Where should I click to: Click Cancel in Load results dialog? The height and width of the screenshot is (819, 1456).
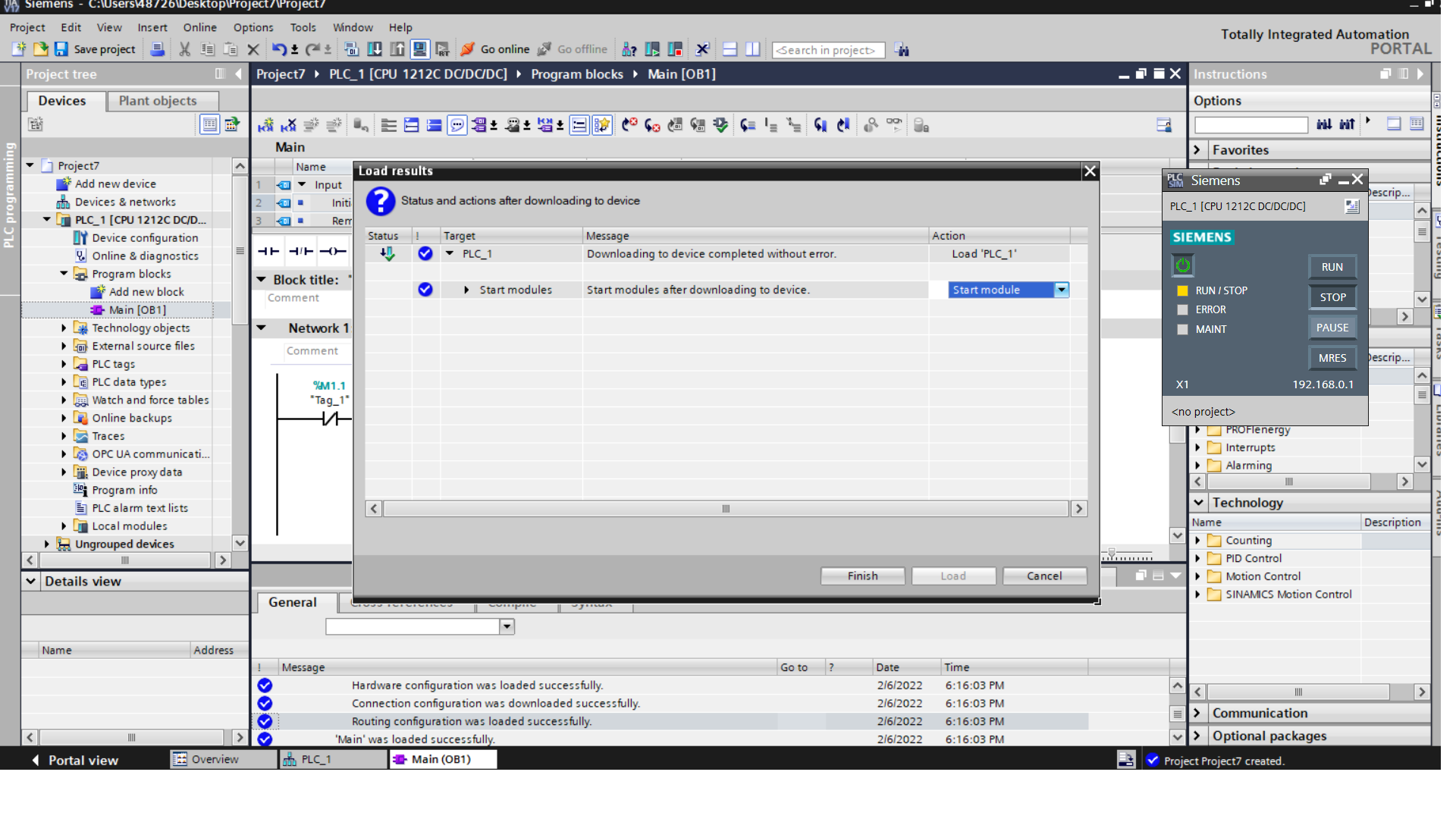pos(1044,576)
